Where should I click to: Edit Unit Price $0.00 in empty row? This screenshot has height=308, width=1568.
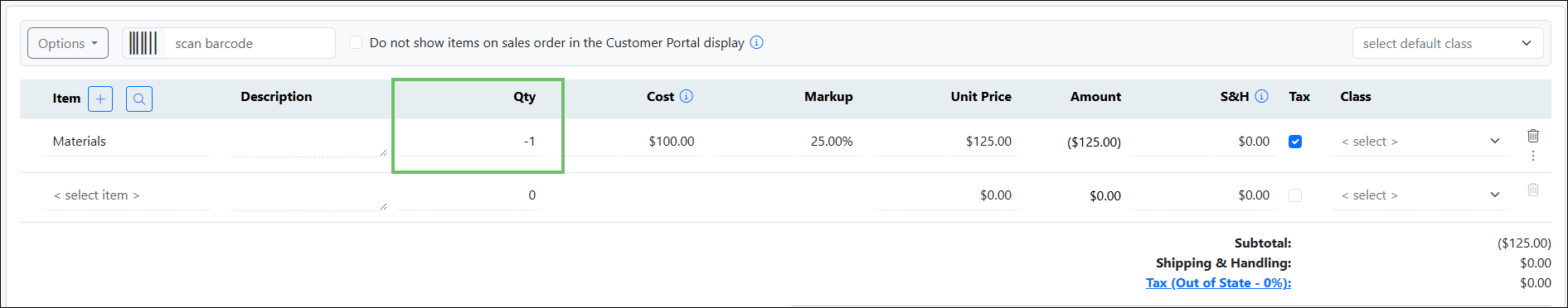[x=947, y=195]
